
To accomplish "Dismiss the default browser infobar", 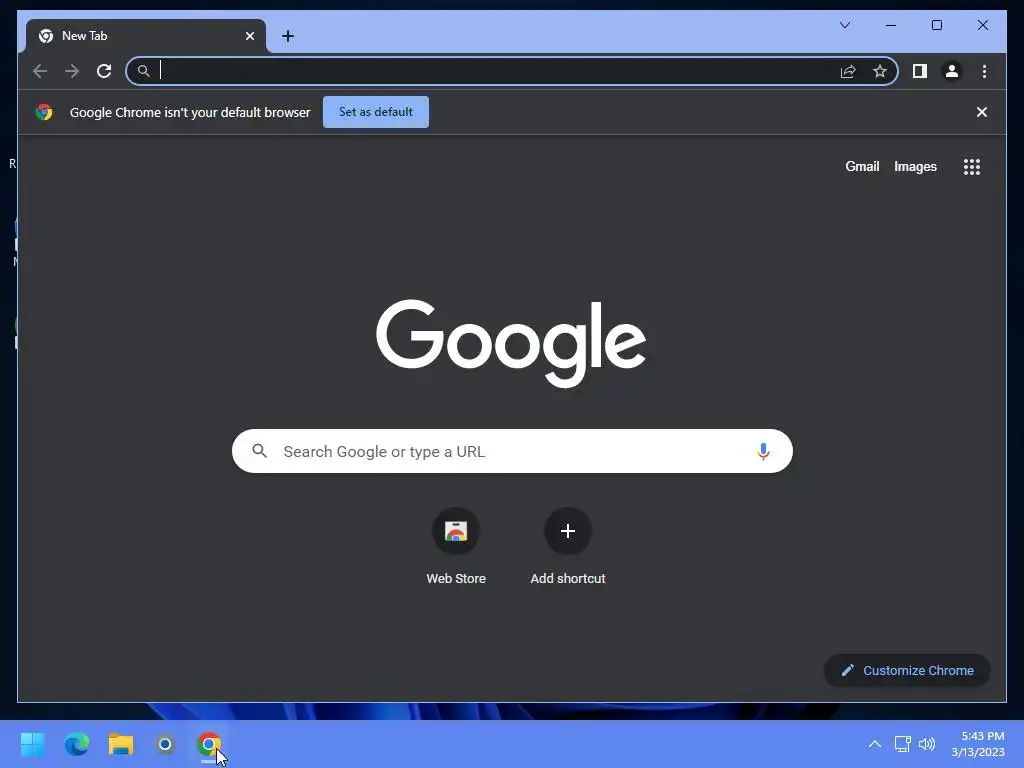I will point(982,112).
